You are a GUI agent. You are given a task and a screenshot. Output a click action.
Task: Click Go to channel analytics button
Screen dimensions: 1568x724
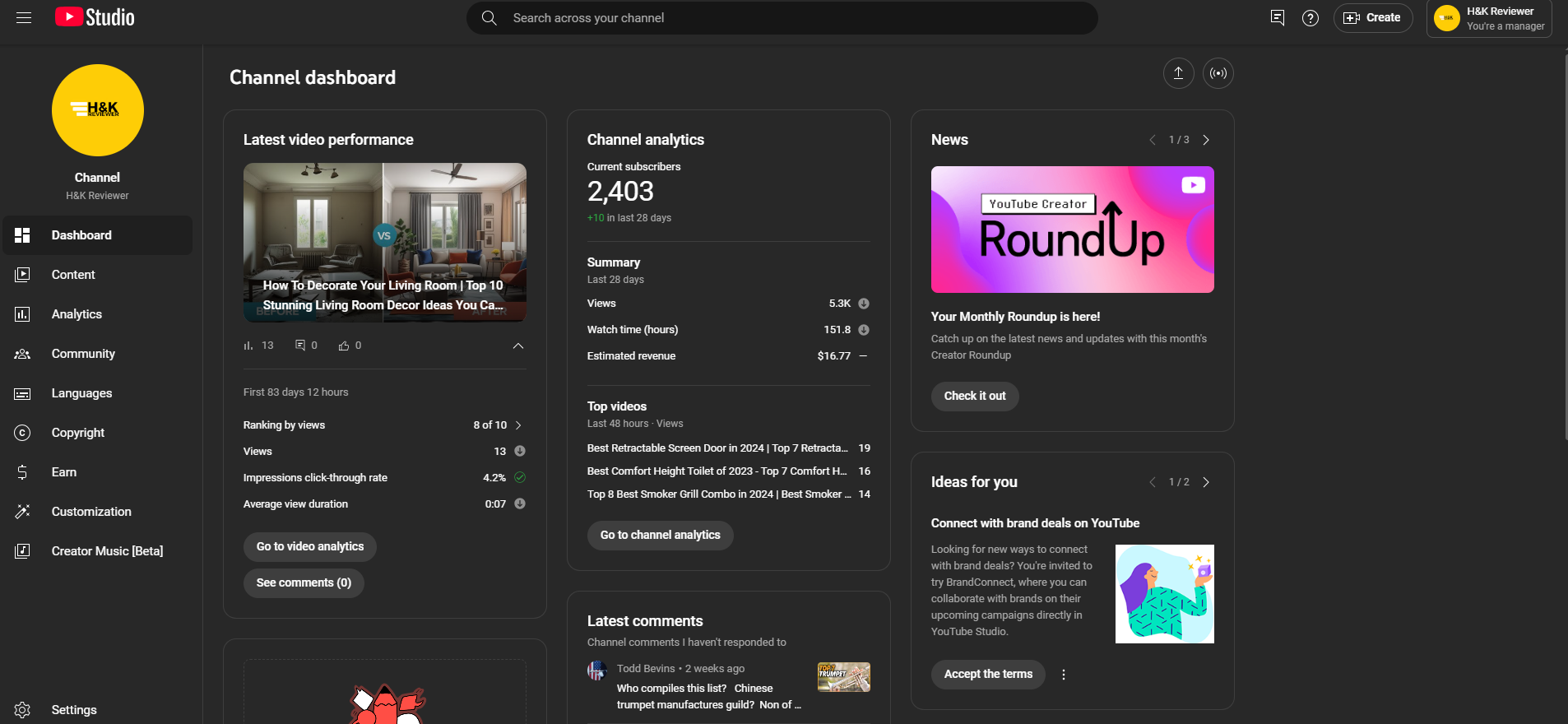(661, 536)
